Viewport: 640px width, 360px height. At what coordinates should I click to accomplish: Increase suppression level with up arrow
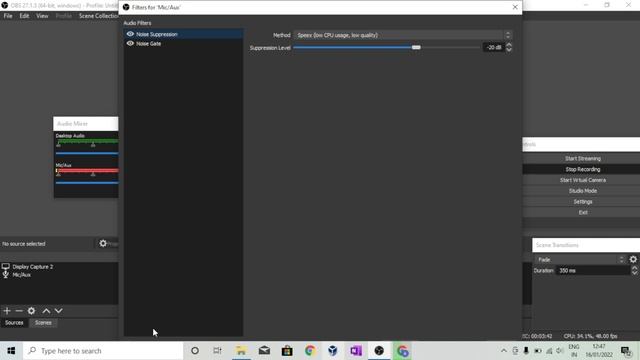pos(509,45)
